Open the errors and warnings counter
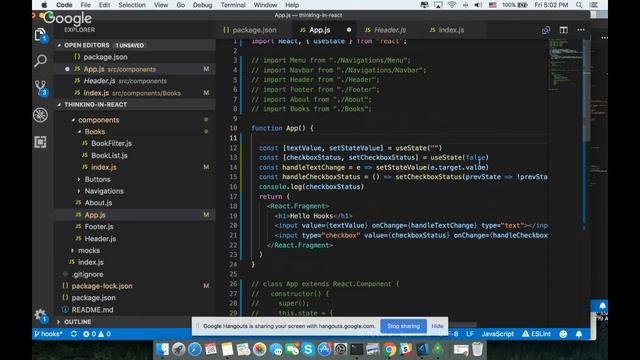 pos(97,334)
